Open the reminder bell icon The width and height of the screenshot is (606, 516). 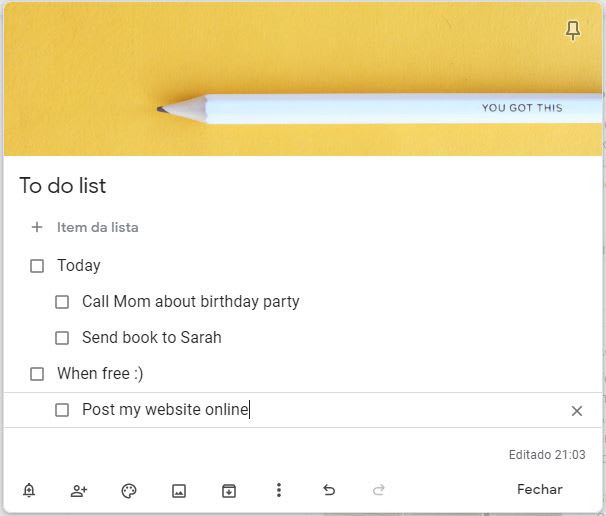pos(29,490)
